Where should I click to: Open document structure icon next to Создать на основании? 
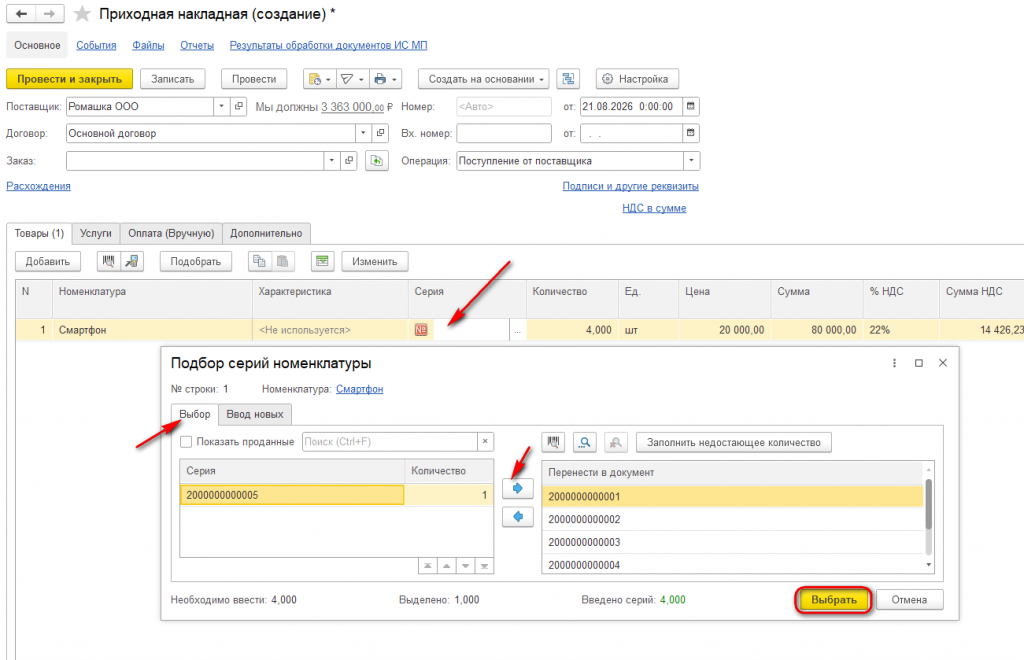coord(568,79)
